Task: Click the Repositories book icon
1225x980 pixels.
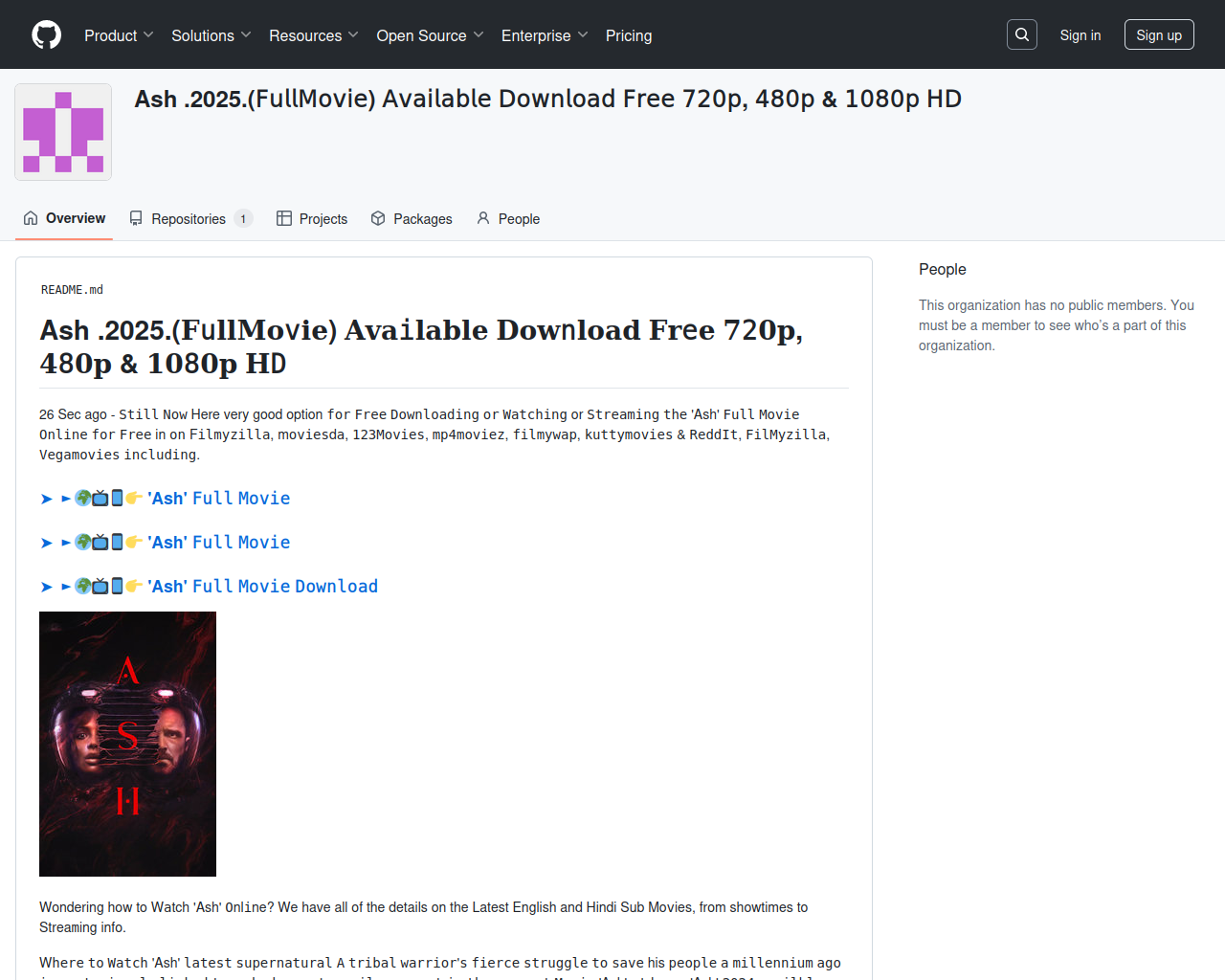Action: tap(136, 218)
